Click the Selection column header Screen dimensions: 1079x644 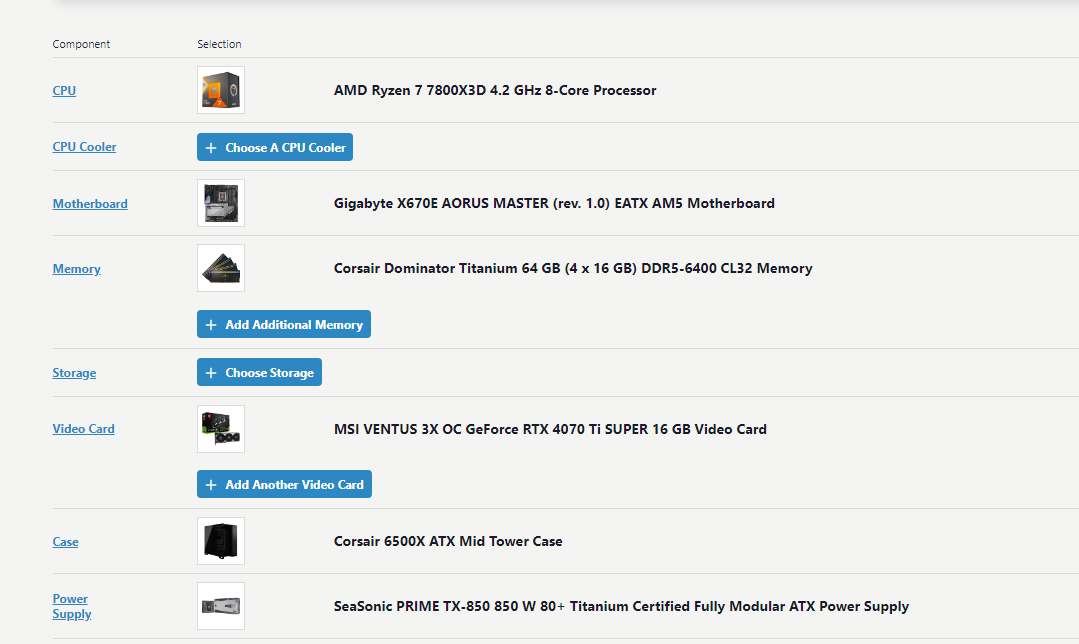point(219,44)
